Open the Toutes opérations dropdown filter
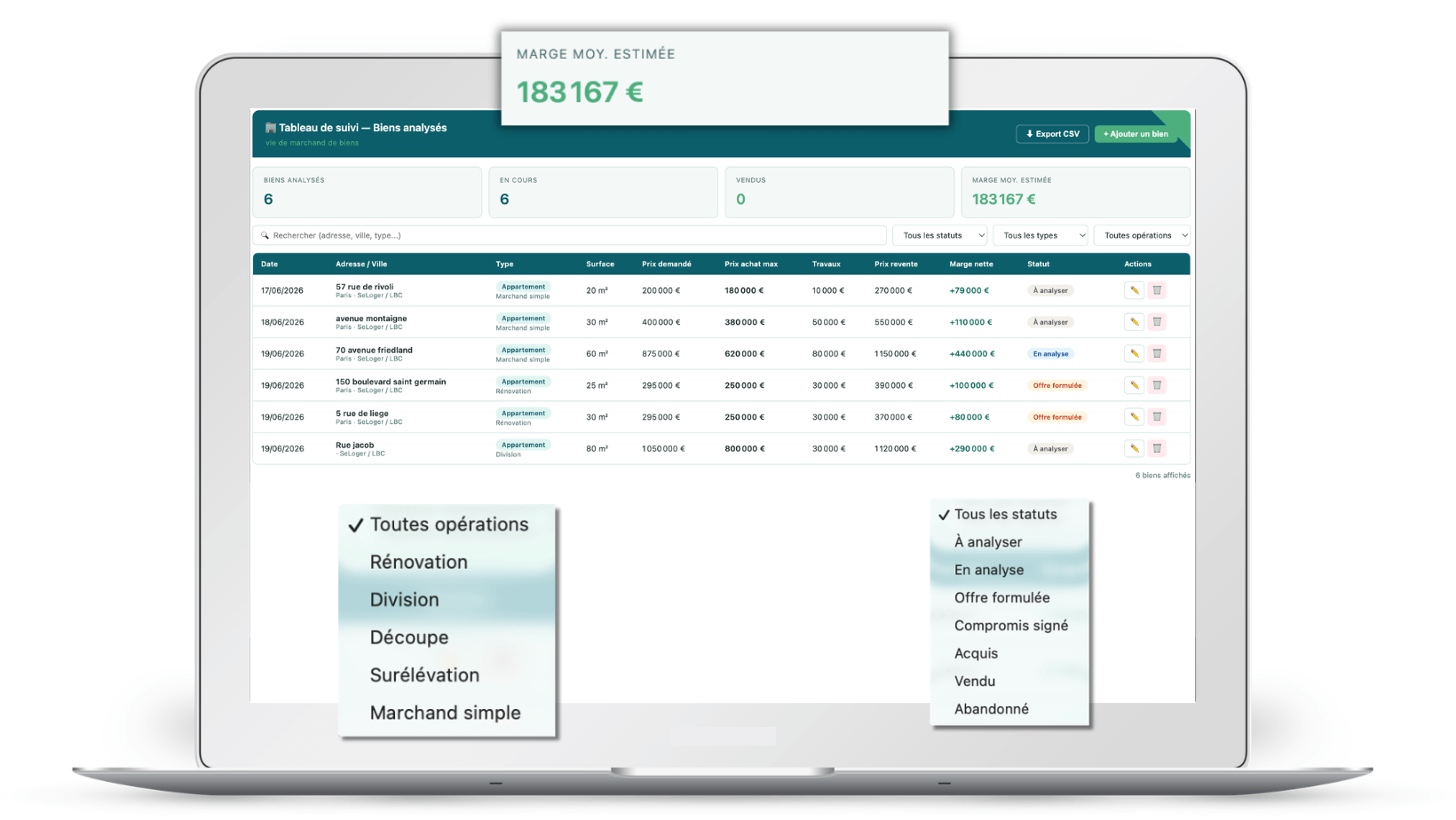The width and height of the screenshot is (1456, 820). point(1142,235)
